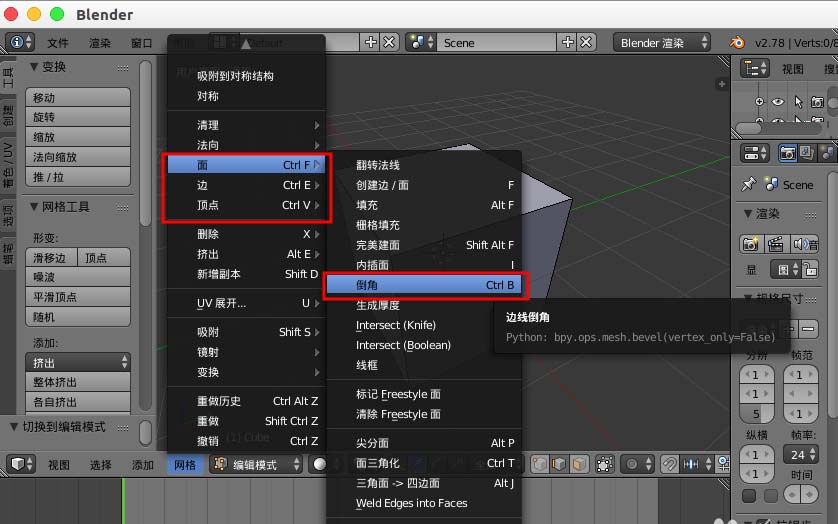Click the renderable camera icon in outliner

(x=817, y=101)
